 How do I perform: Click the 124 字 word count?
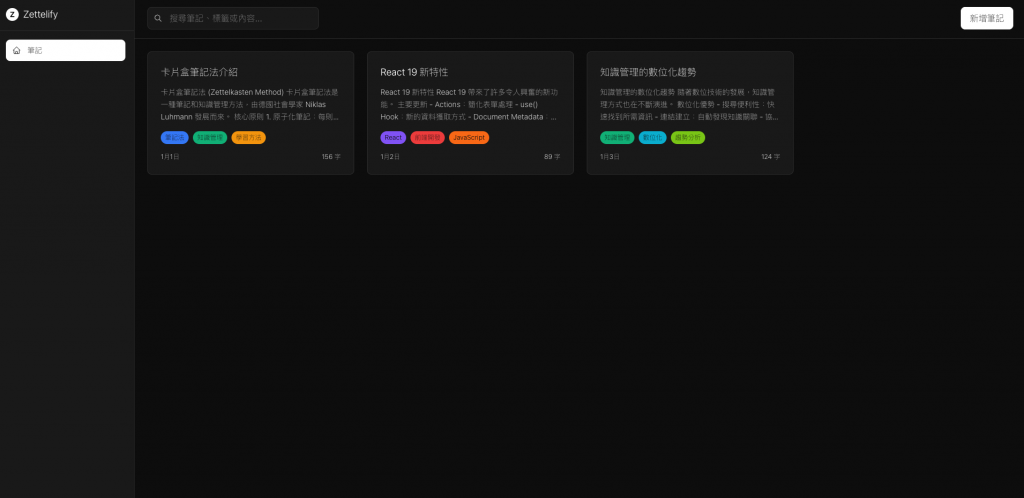coord(771,157)
